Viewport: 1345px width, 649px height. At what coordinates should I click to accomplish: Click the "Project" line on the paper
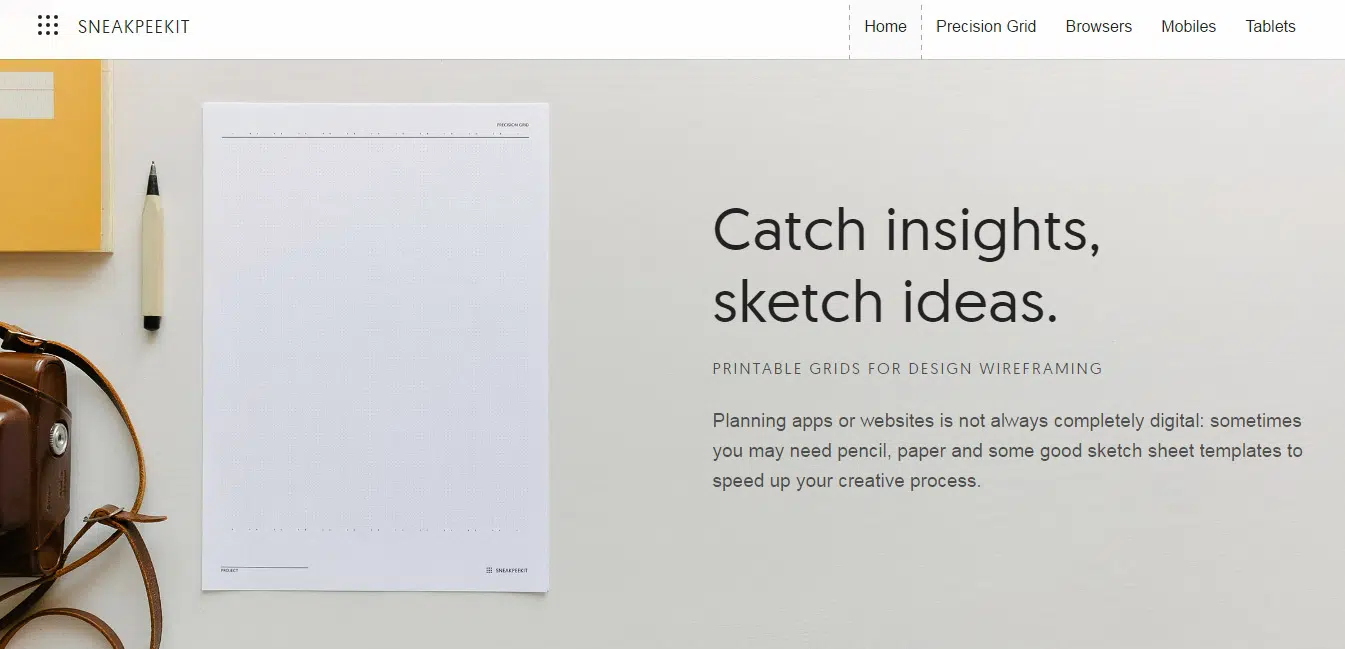pos(262,569)
